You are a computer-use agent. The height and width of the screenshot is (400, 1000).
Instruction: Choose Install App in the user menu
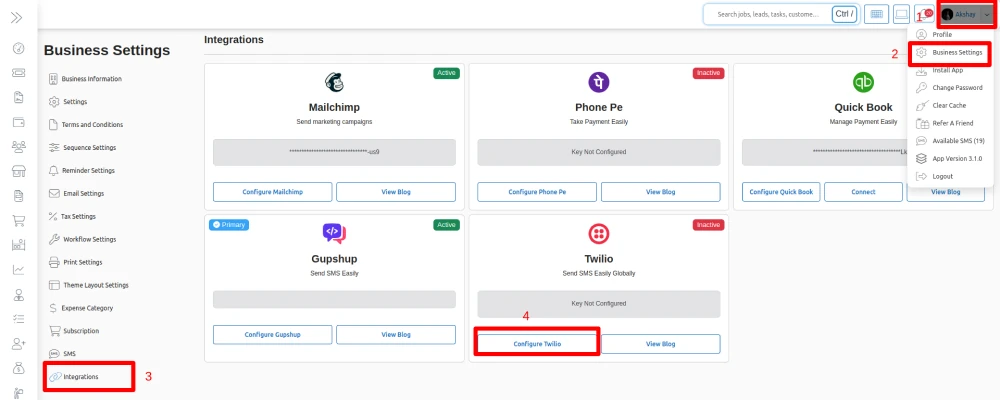click(950, 70)
